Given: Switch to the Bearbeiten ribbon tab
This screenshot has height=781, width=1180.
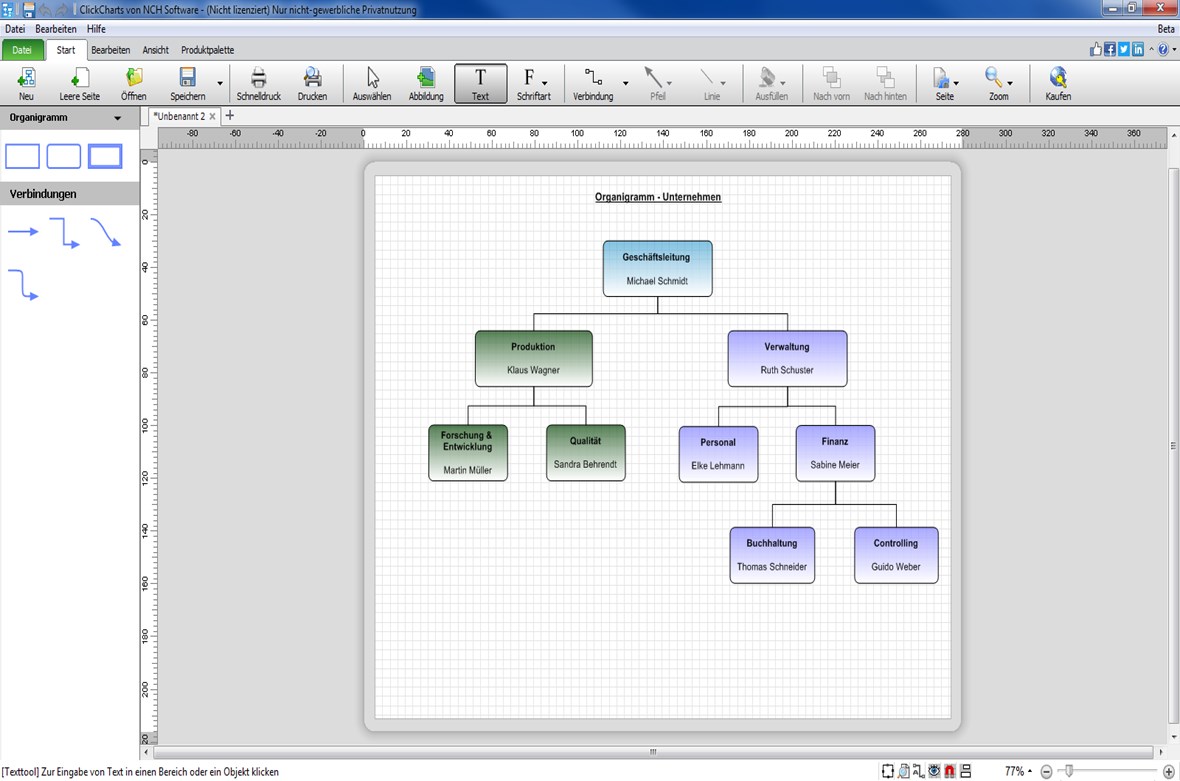Looking at the screenshot, I should (x=111, y=50).
